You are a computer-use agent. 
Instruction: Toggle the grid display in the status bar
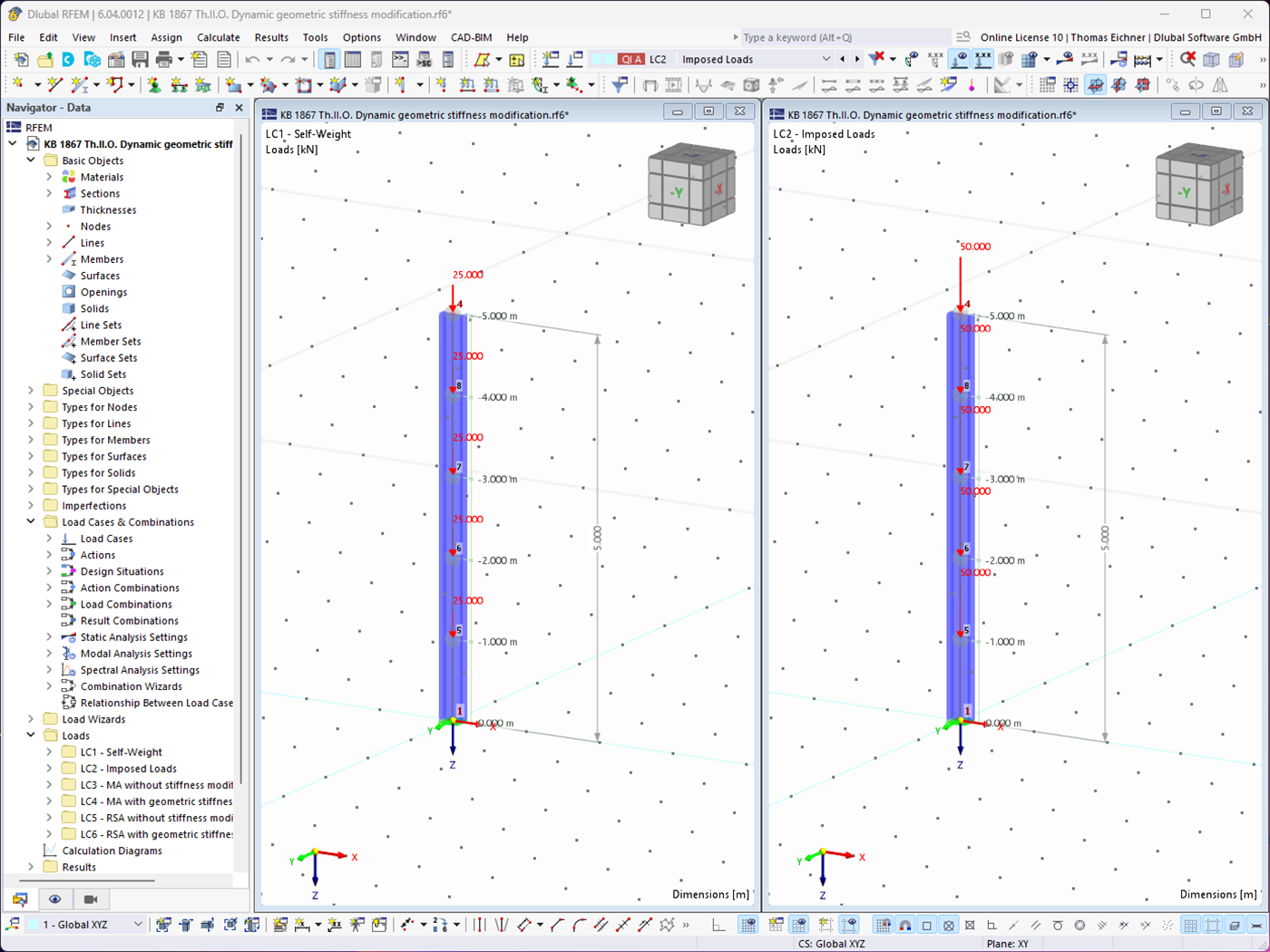tap(1192, 925)
